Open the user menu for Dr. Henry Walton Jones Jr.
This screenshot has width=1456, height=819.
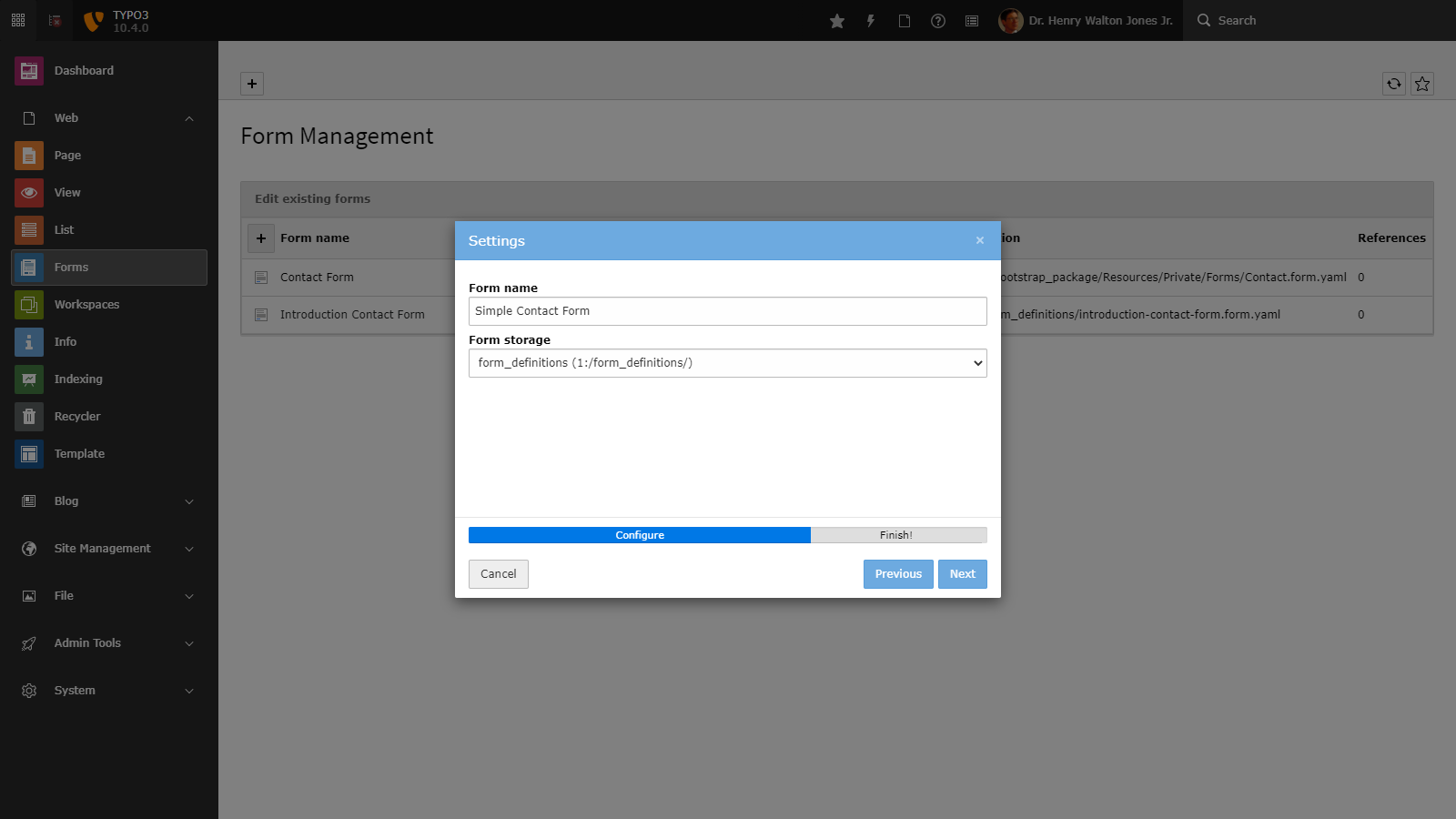point(1087,20)
